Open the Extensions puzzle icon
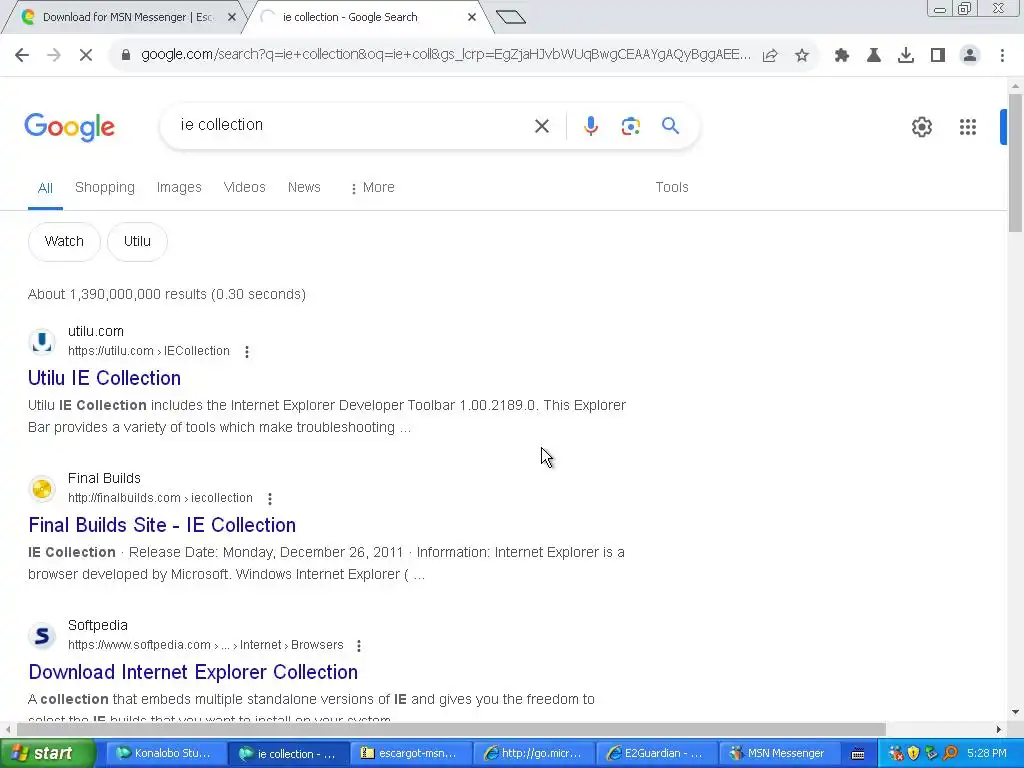 pyautogui.click(x=842, y=56)
